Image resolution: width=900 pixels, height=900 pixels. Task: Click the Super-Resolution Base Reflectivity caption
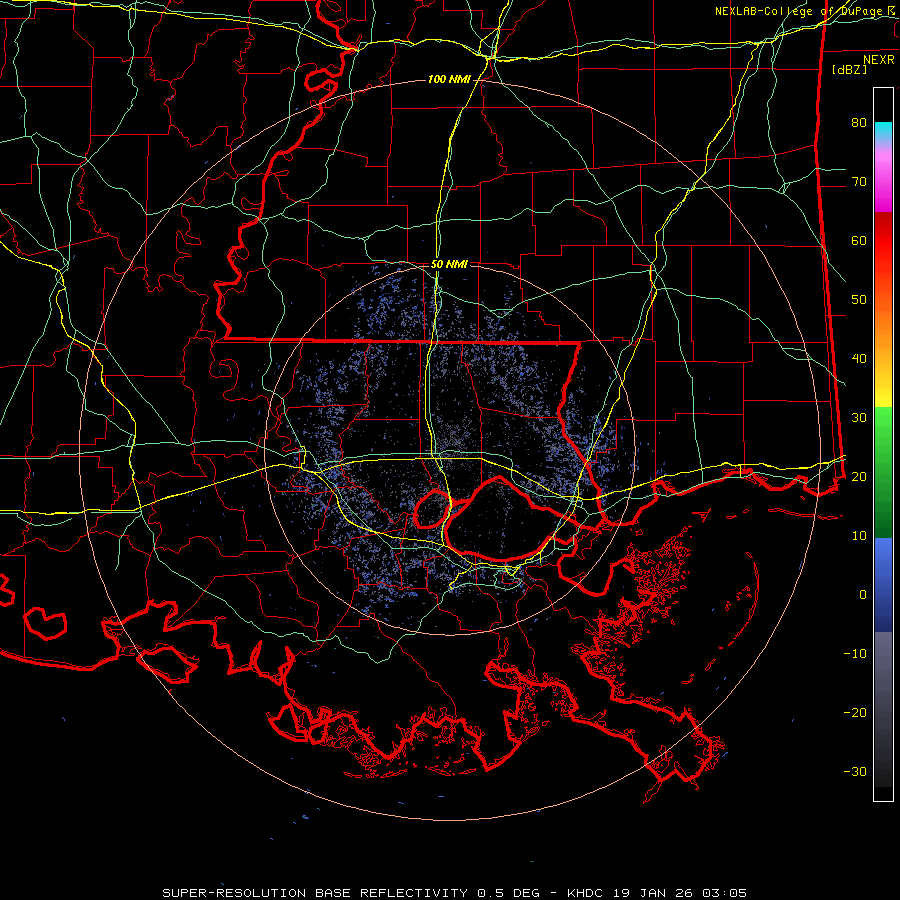(x=455, y=893)
